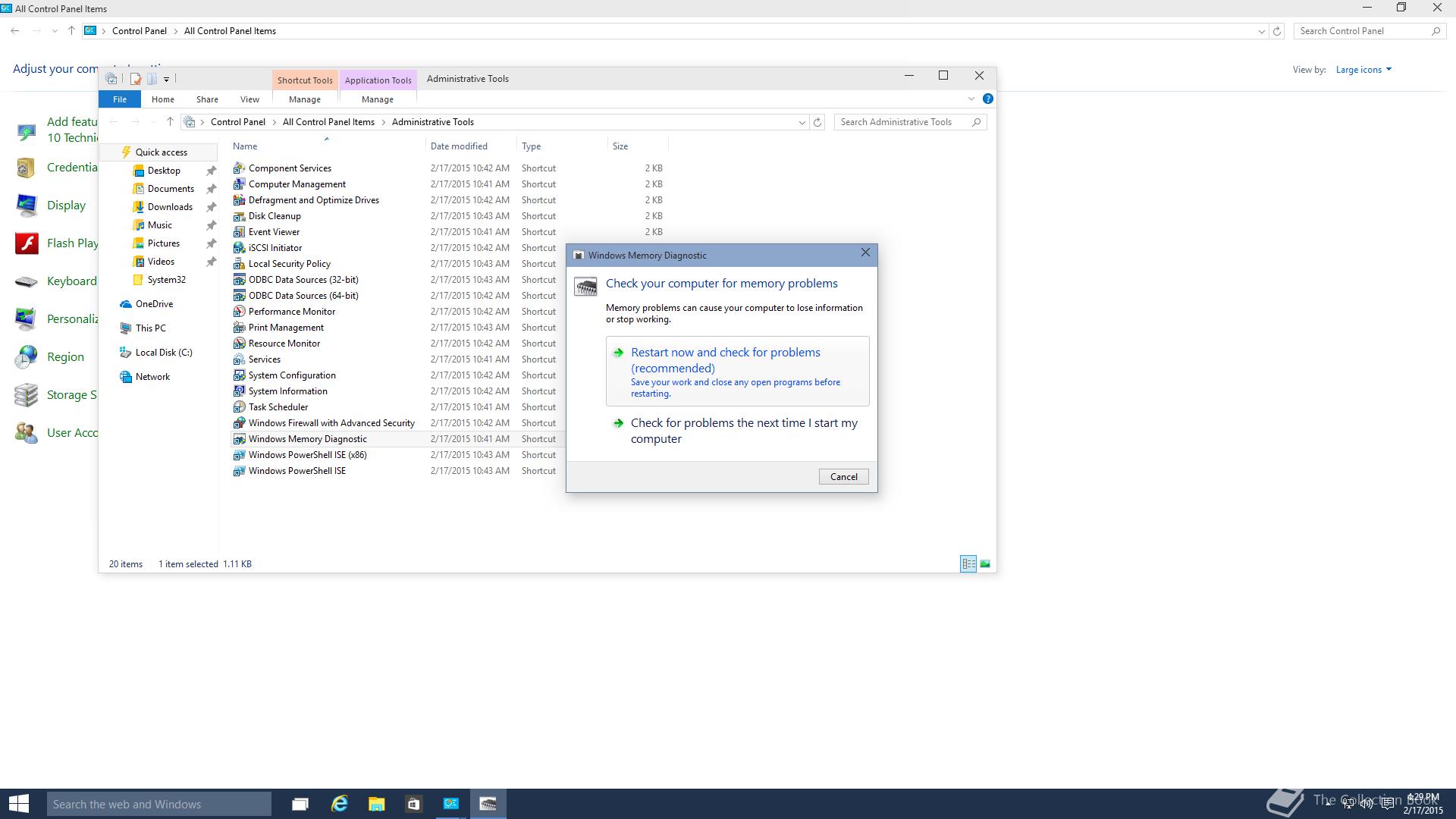Open the File menu tab
Screen dimensions: 1456x819
click(x=120, y=99)
